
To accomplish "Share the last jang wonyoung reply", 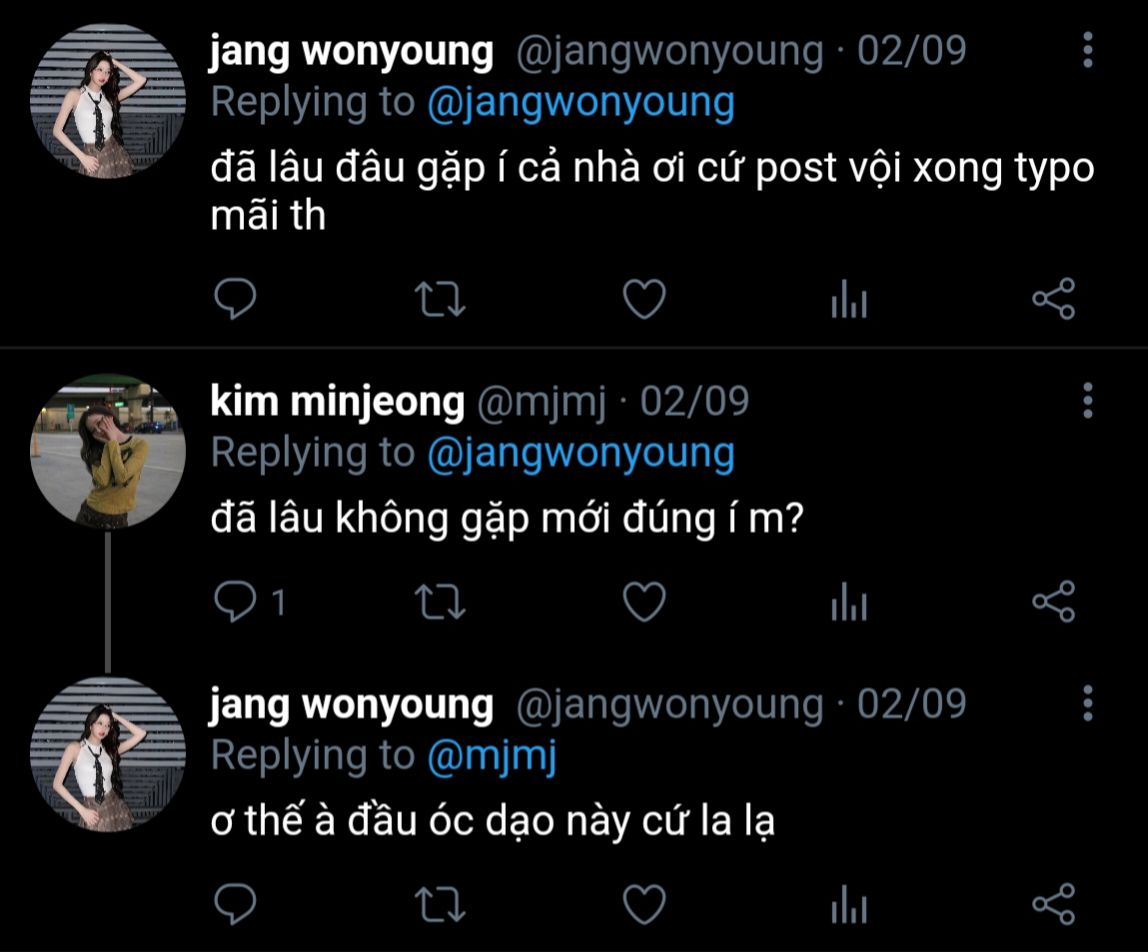I will 1054,904.
